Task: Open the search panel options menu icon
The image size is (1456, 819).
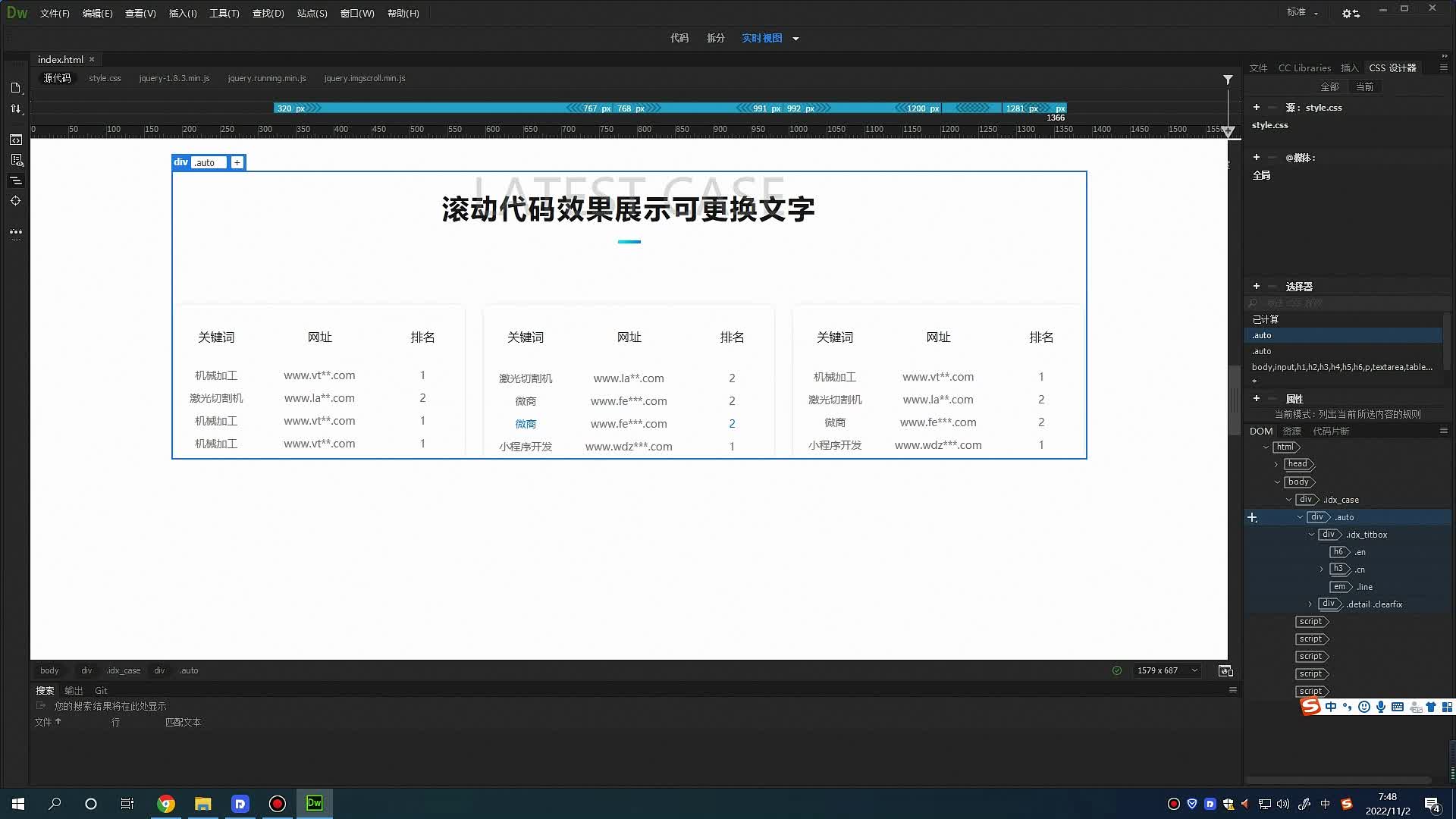Action: (1233, 689)
